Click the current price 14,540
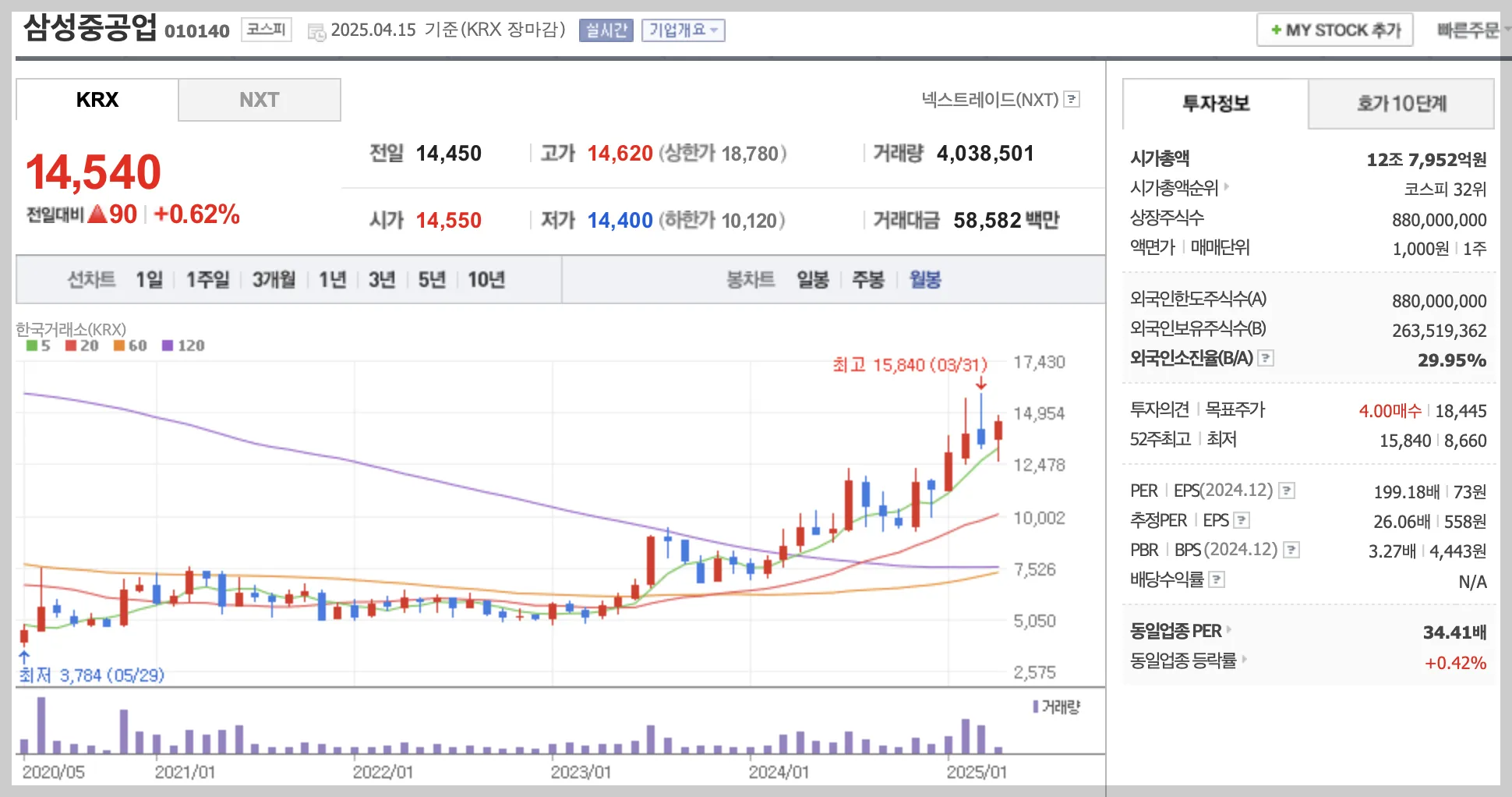1512x797 pixels. pos(94,172)
